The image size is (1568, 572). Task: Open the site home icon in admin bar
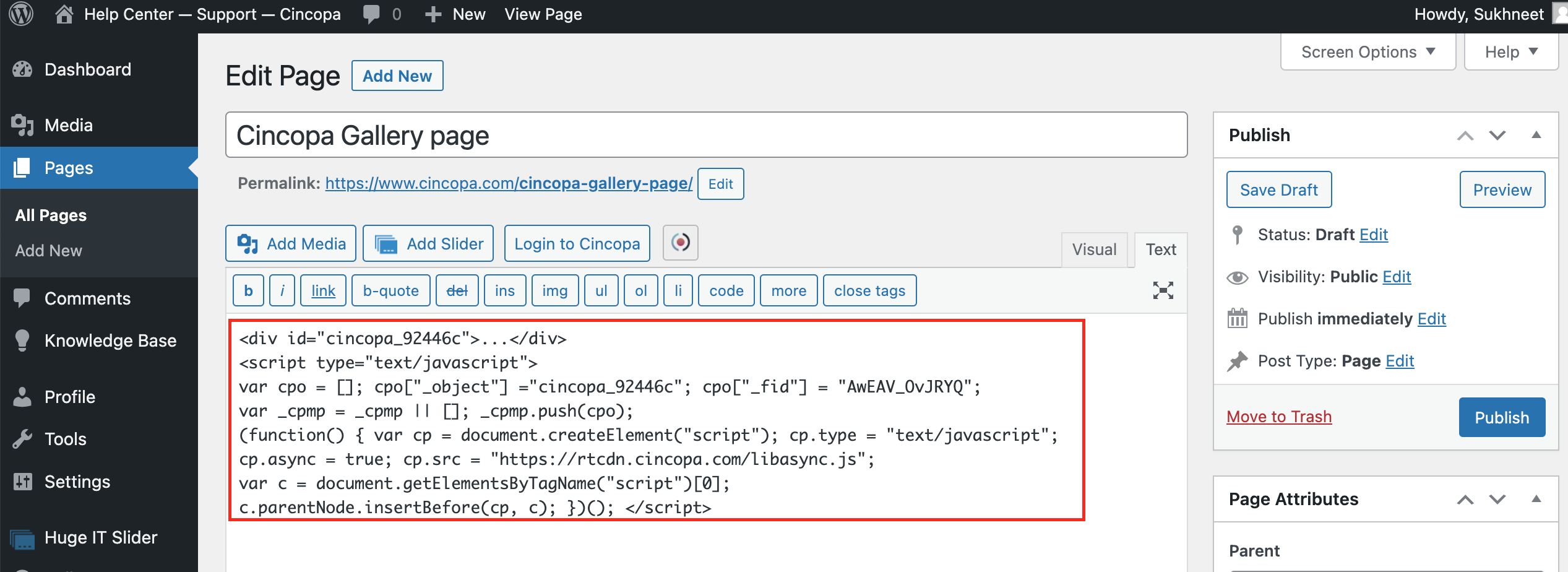pyautogui.click(x=64, y=14)
